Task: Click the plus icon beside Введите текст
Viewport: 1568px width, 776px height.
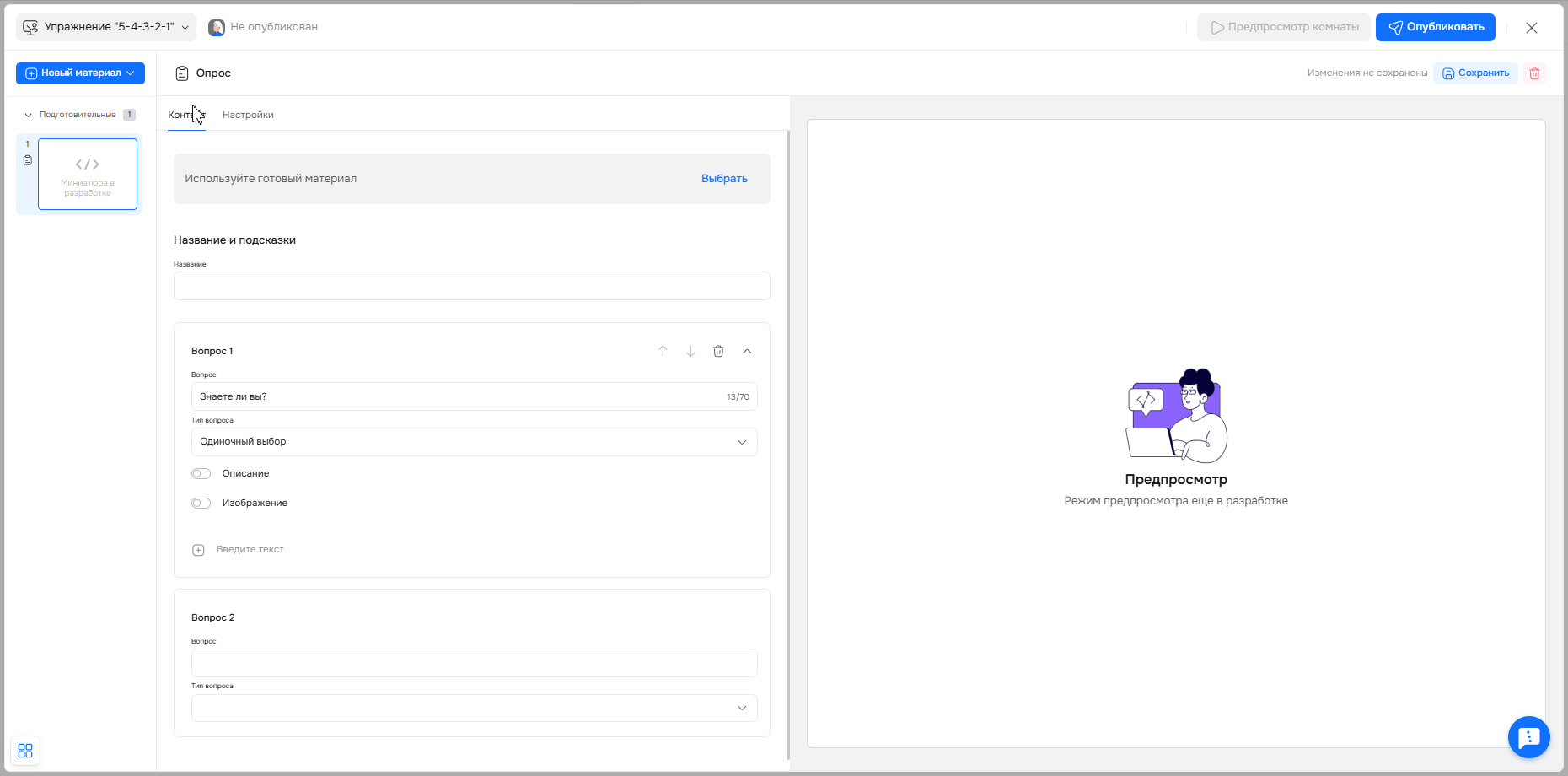Action: click(x=199, y=550)
